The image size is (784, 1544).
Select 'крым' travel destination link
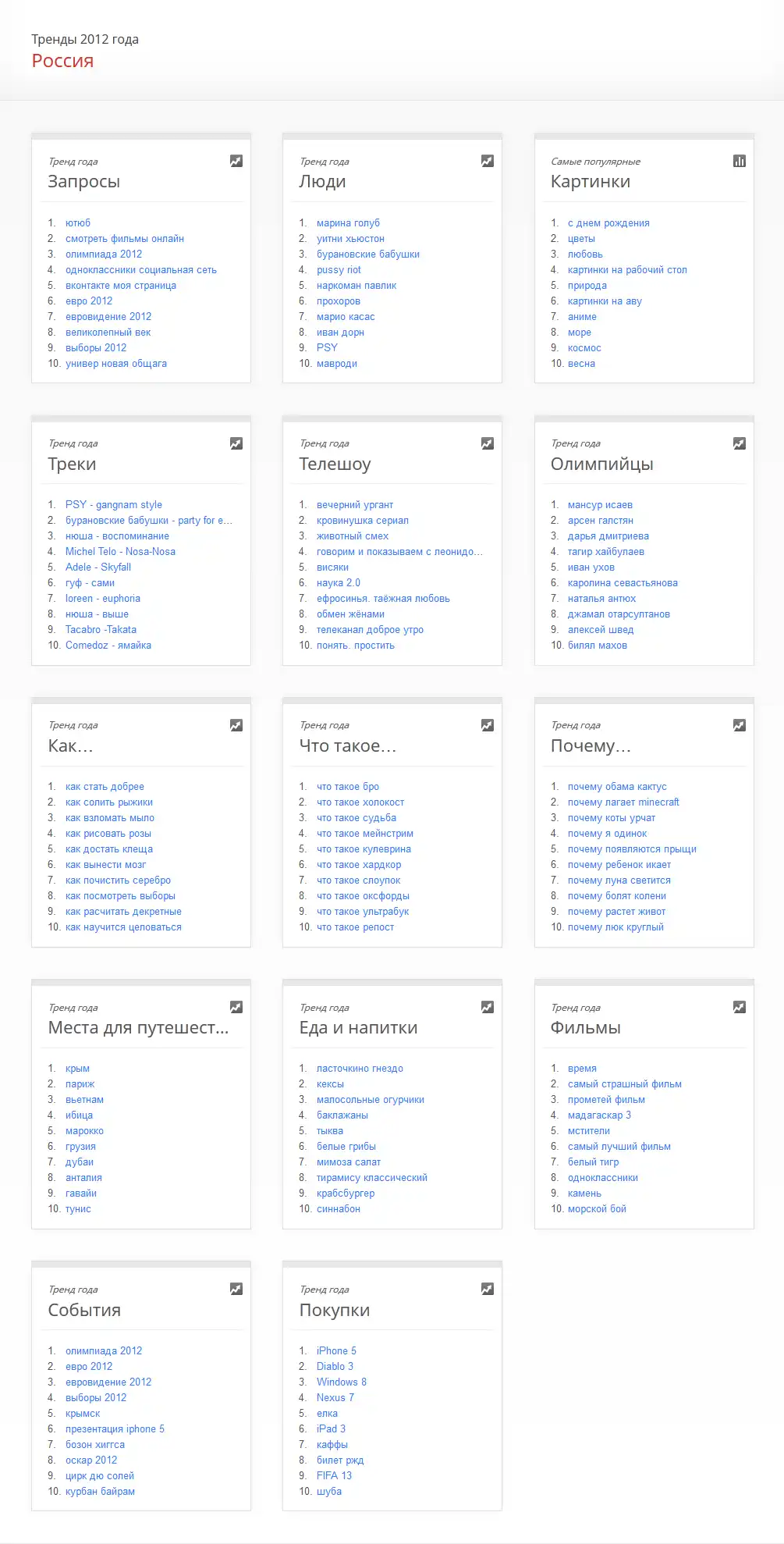[77, 1068]
